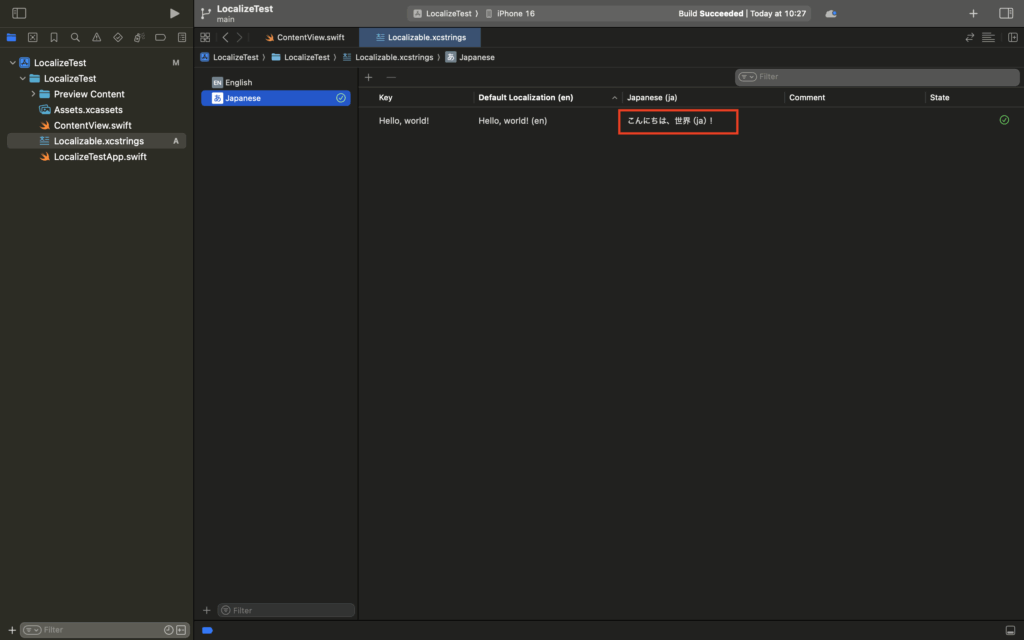Click the language list Filter field
This screenshot has height=640, width=1024.
pos(286,610)
